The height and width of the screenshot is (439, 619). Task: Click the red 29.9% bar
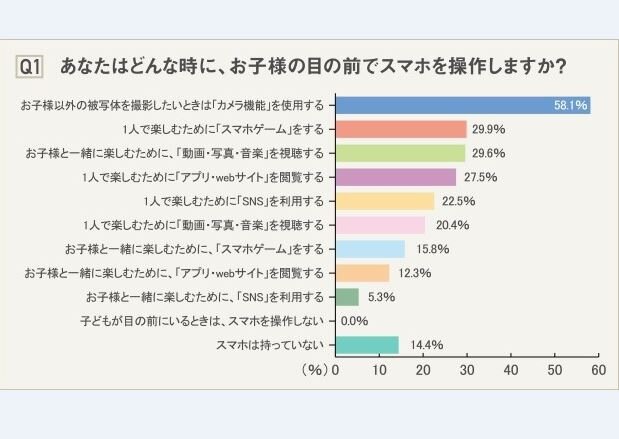pyautogui.click(x=401, y=129)
